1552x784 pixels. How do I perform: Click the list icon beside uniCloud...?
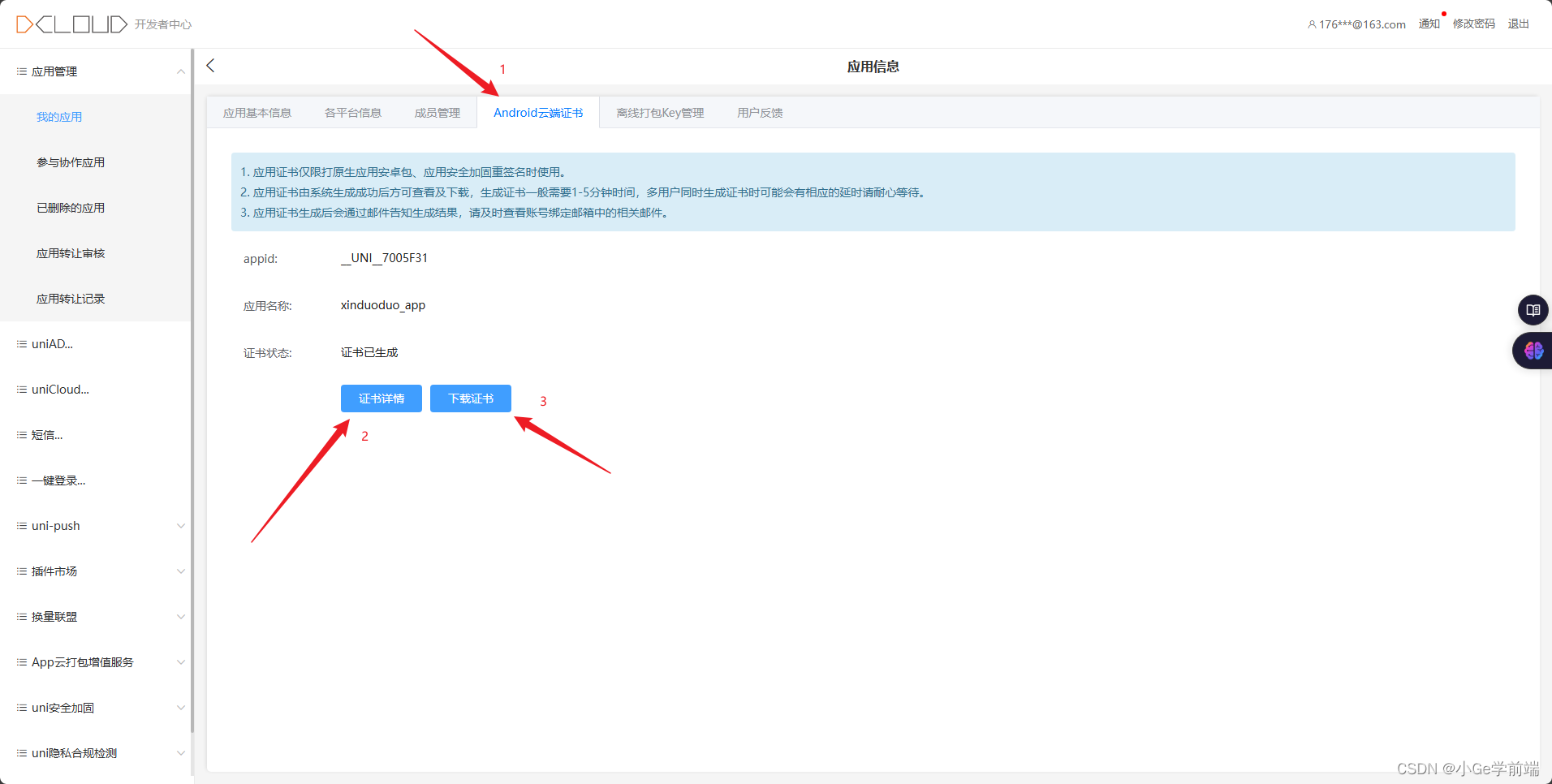point(22,390)
